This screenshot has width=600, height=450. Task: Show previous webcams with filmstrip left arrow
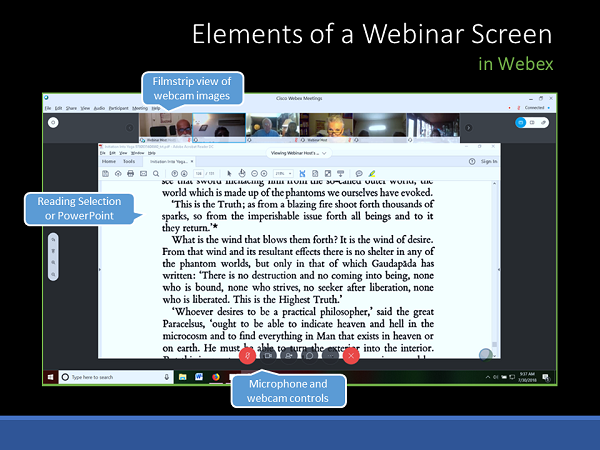click(x=130, y=128)
